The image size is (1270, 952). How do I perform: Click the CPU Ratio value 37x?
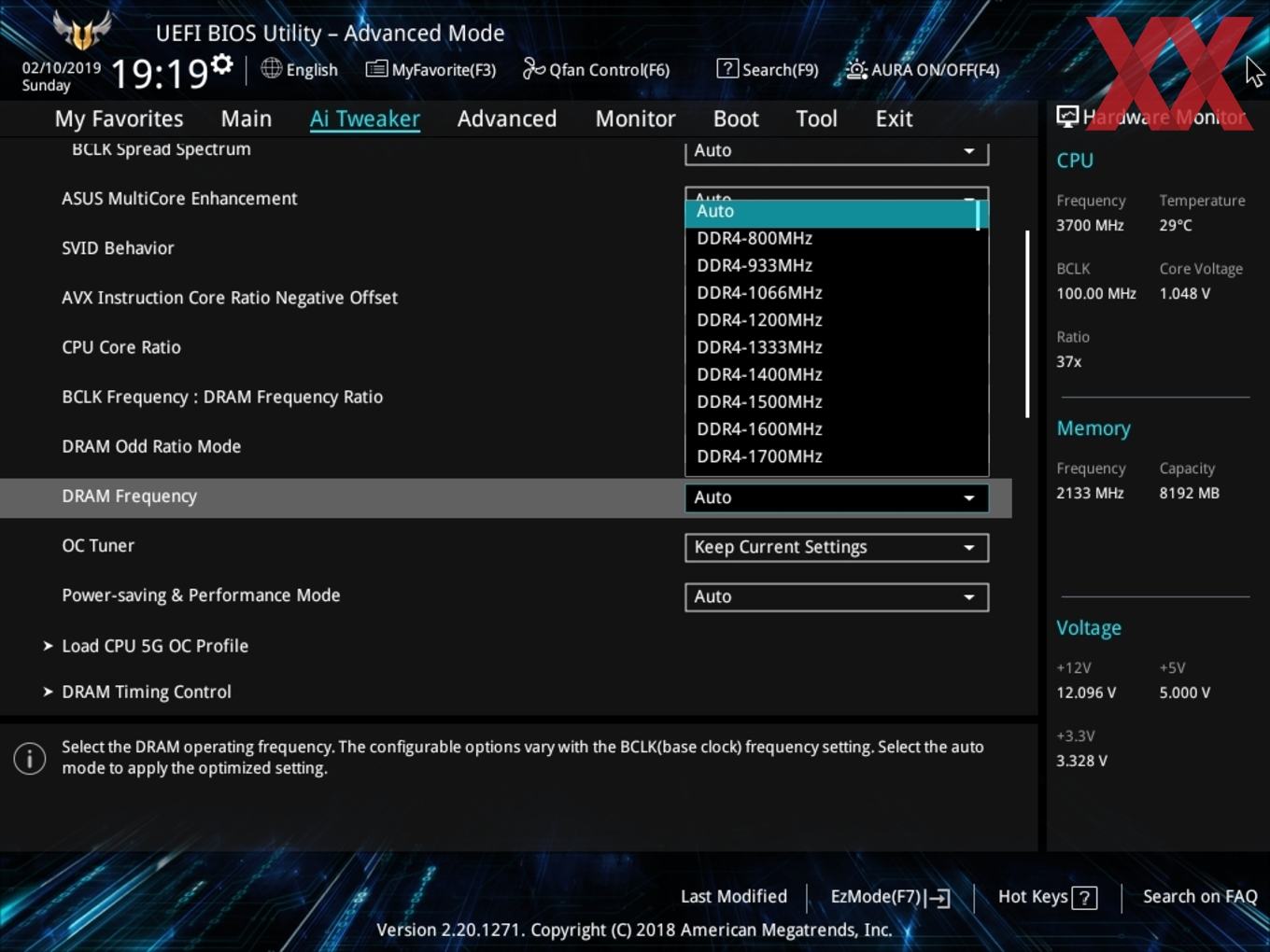(x=1068, y=361)
